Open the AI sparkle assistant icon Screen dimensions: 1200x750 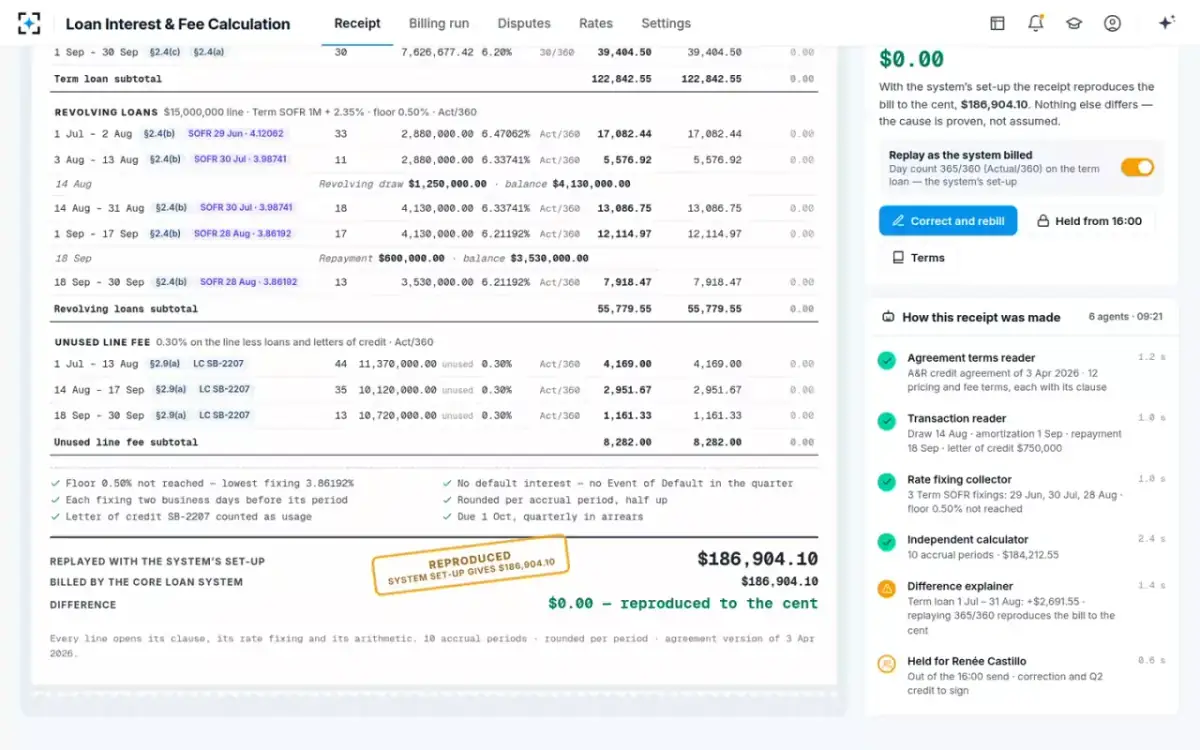click(x=1166, y=23)
